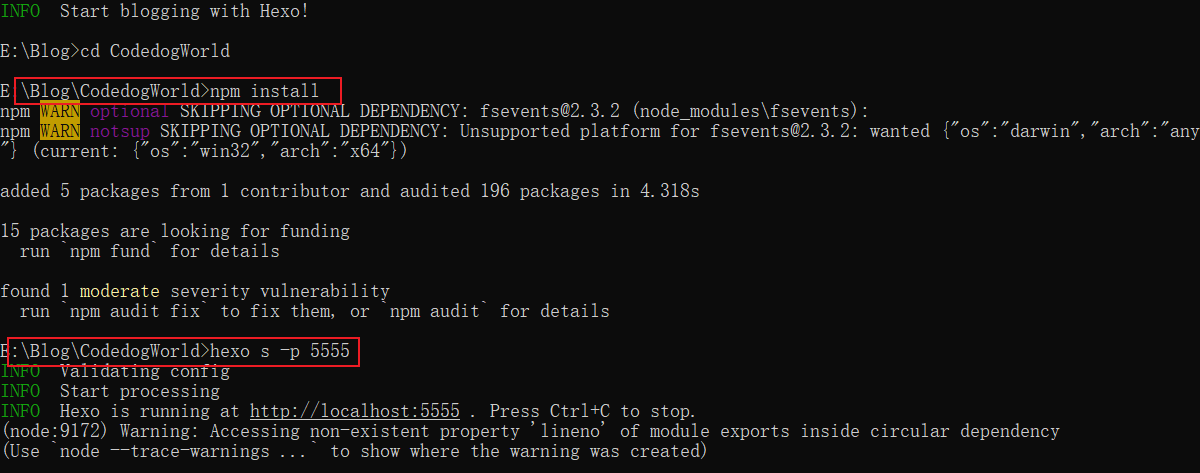Click the purple "notsup" warning tag
The width and height of the screenshot is (1200, 473).
(119, 131)
